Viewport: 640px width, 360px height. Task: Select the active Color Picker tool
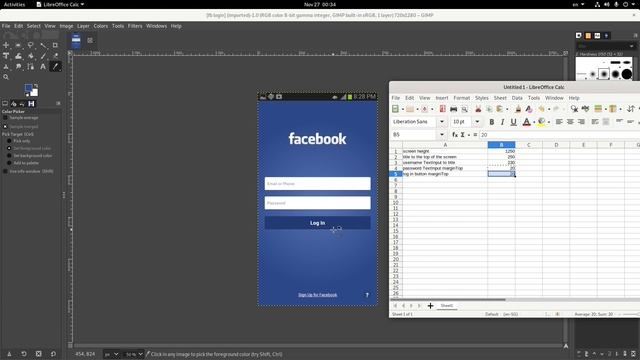[56, 67]
